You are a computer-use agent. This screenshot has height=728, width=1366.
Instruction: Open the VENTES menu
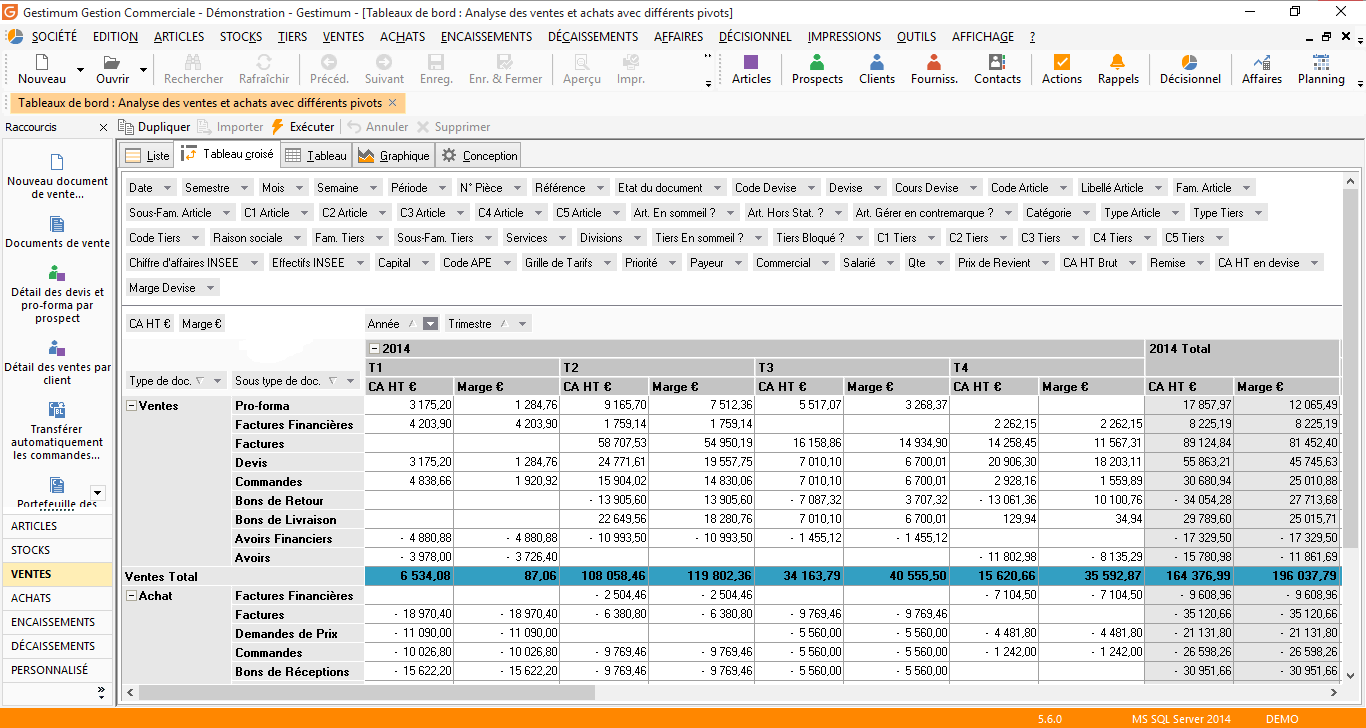(x=343, y=37)
